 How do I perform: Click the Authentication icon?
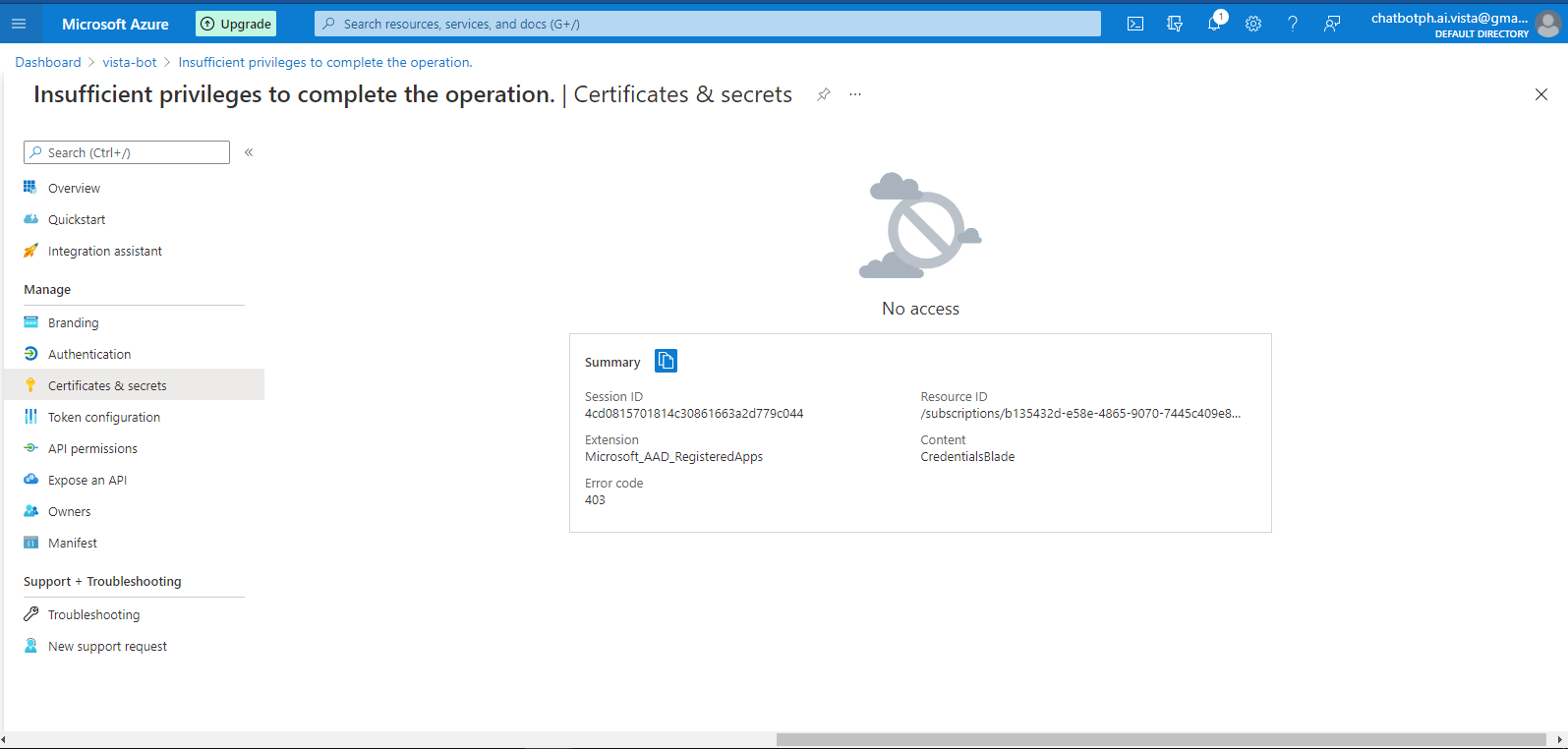point(30,354)
